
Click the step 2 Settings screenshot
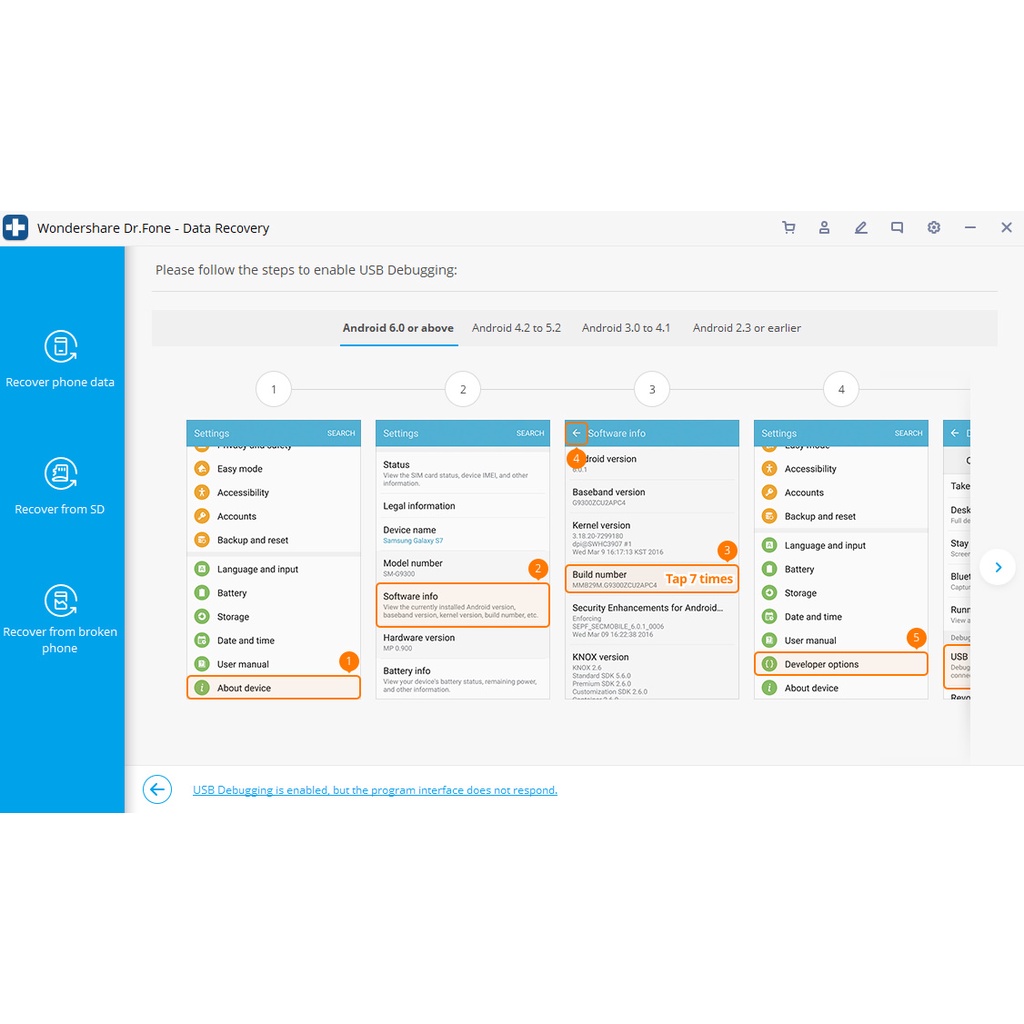coord(462,560)
